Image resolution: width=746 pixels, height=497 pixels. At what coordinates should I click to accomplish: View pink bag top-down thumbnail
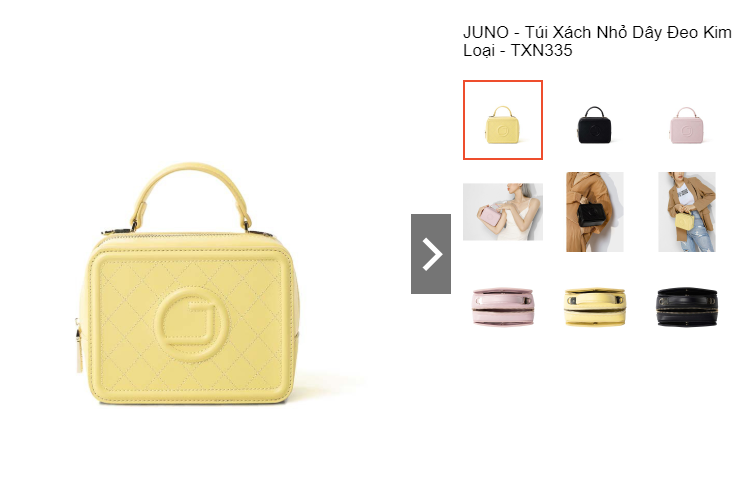tap(503, 307)
